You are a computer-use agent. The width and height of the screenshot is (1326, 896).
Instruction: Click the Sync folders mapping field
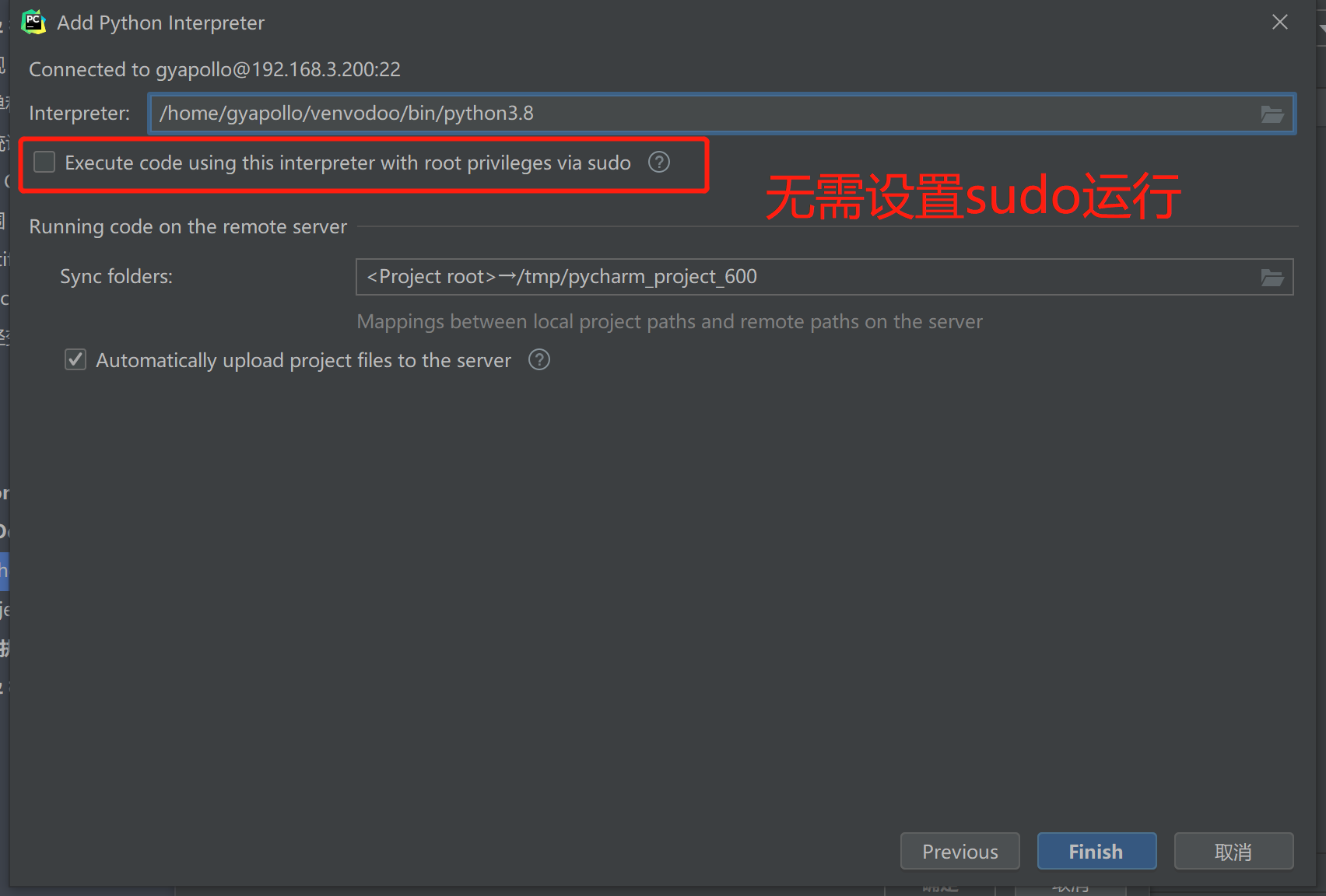825,277
